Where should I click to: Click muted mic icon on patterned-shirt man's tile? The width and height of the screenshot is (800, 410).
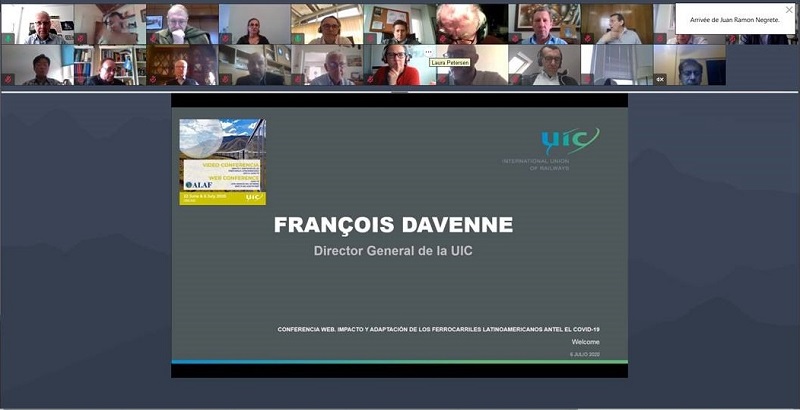coord(8,80)
